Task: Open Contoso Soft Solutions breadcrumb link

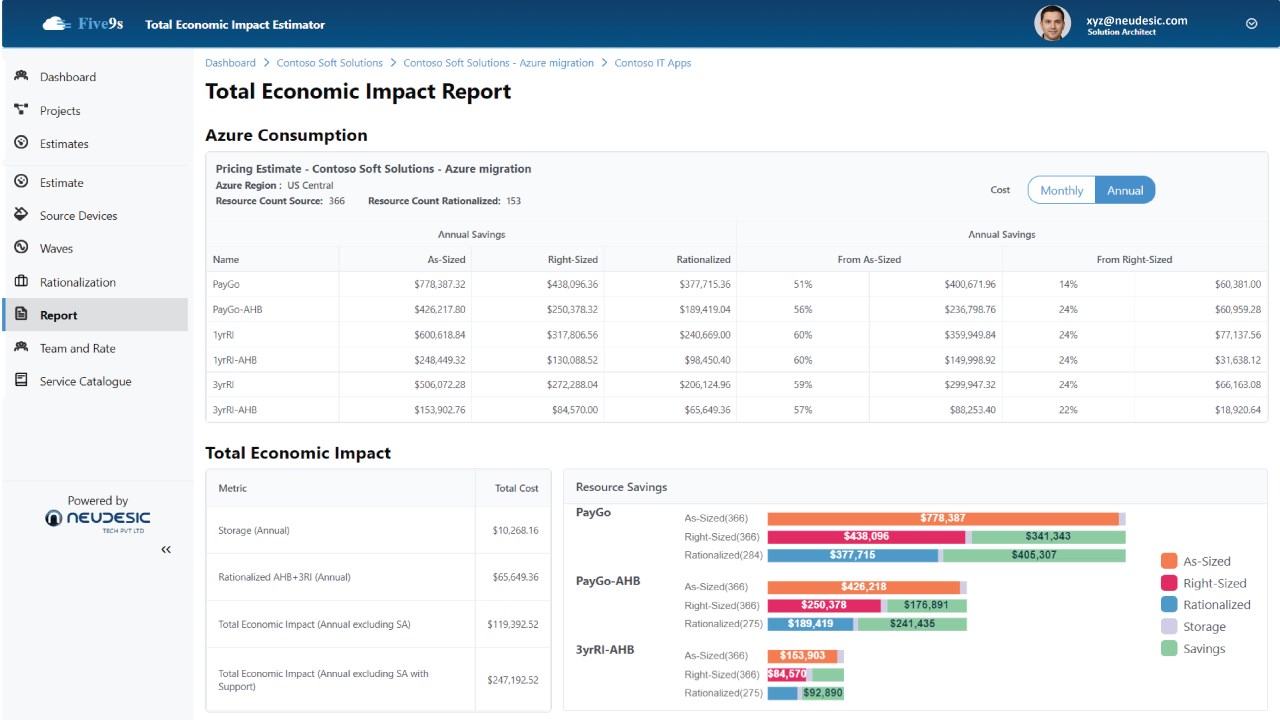Action: [330, 63]
